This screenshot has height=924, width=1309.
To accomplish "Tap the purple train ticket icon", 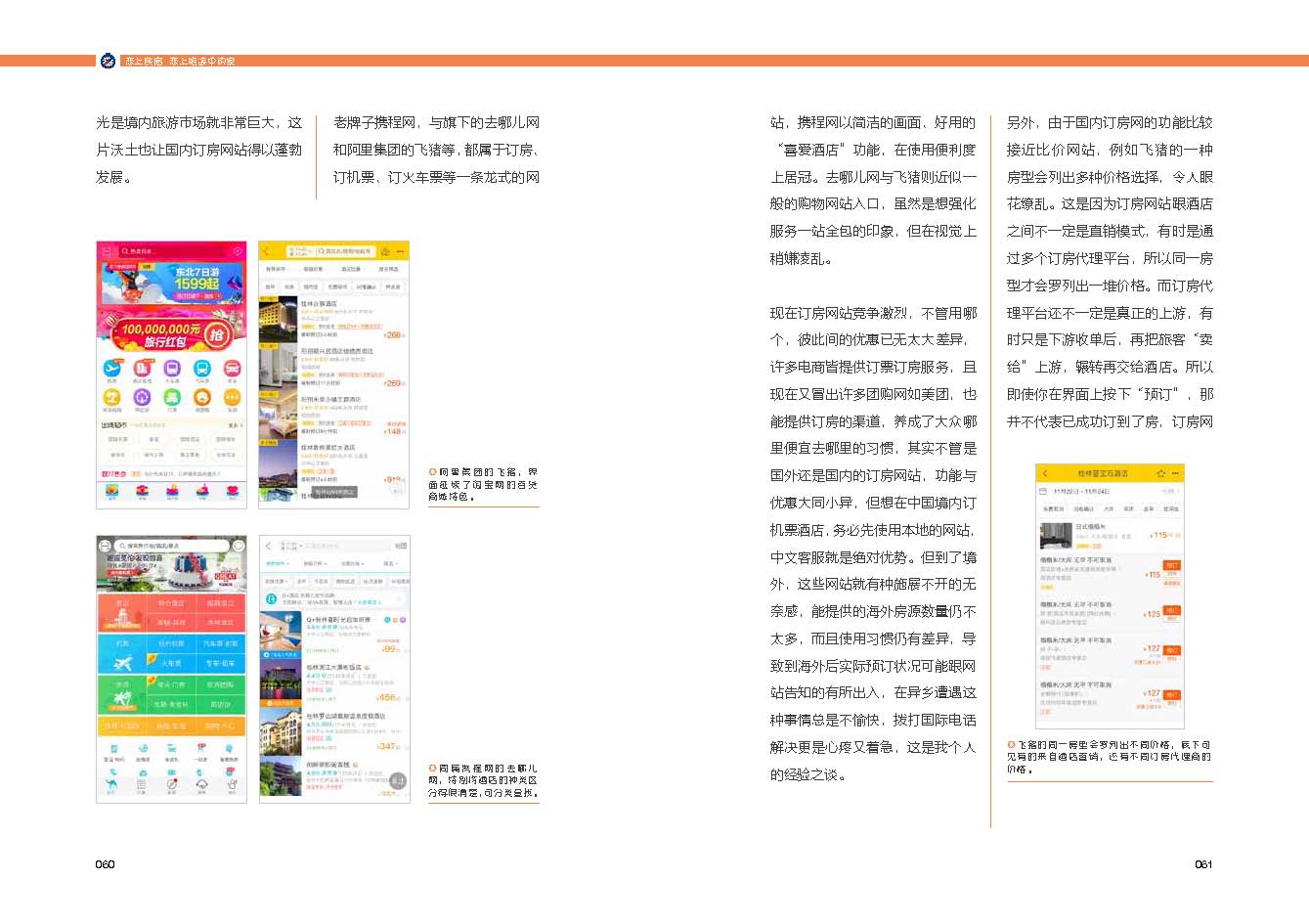I will [x=172, y=370].
